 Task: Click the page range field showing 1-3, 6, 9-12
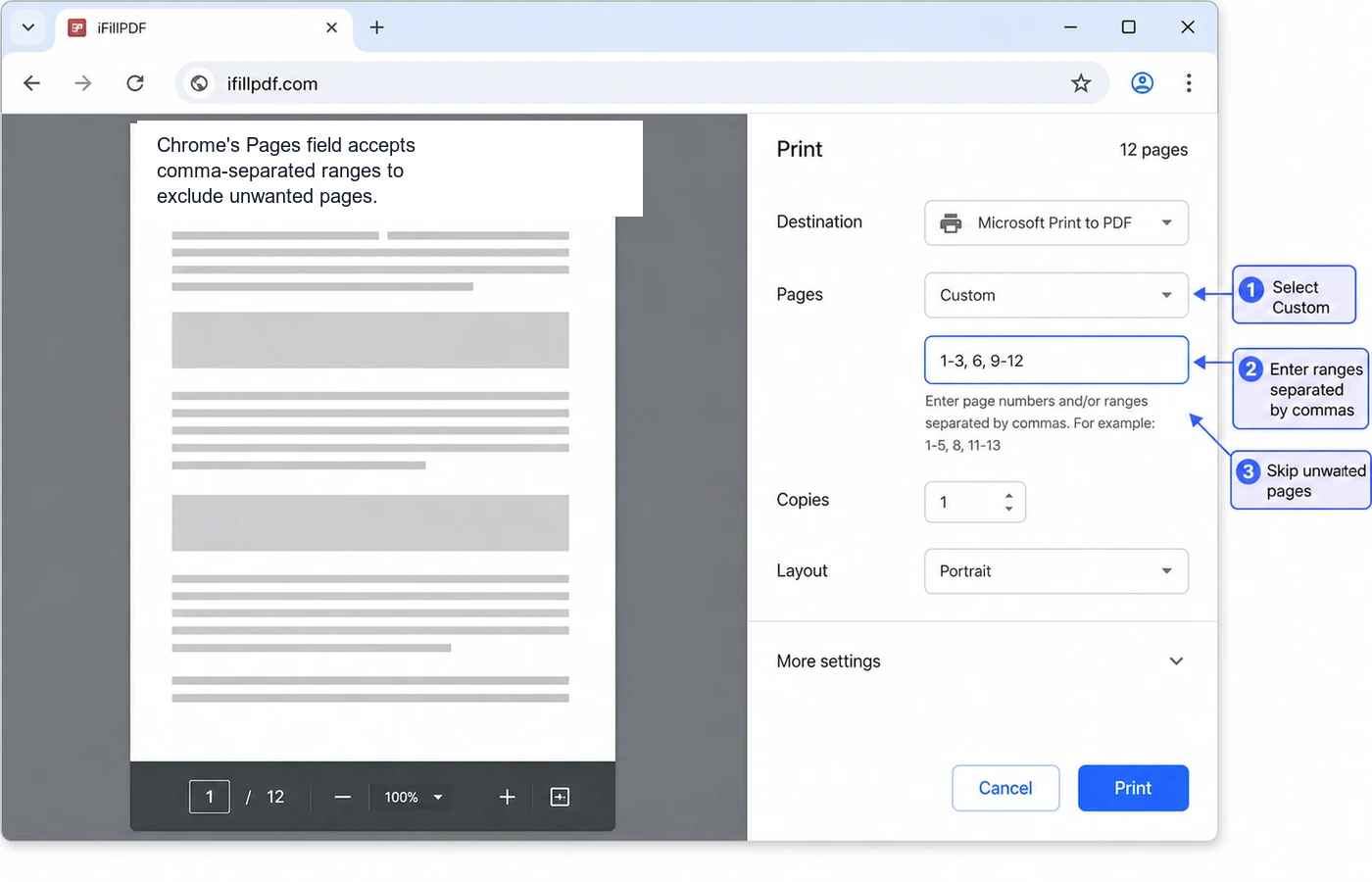tap(1056, 361)
